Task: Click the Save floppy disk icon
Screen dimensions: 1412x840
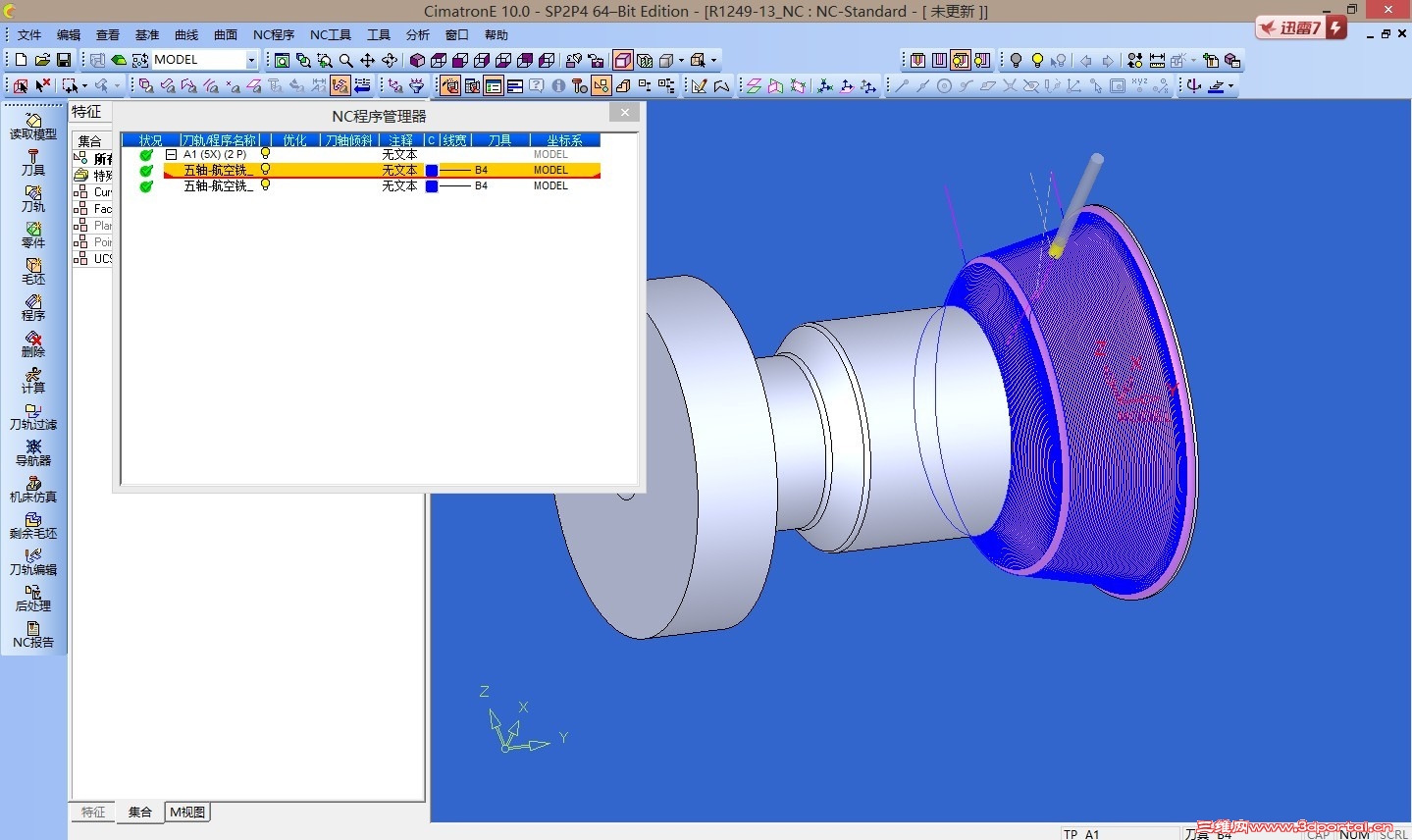Action: [x=64, y=60]
